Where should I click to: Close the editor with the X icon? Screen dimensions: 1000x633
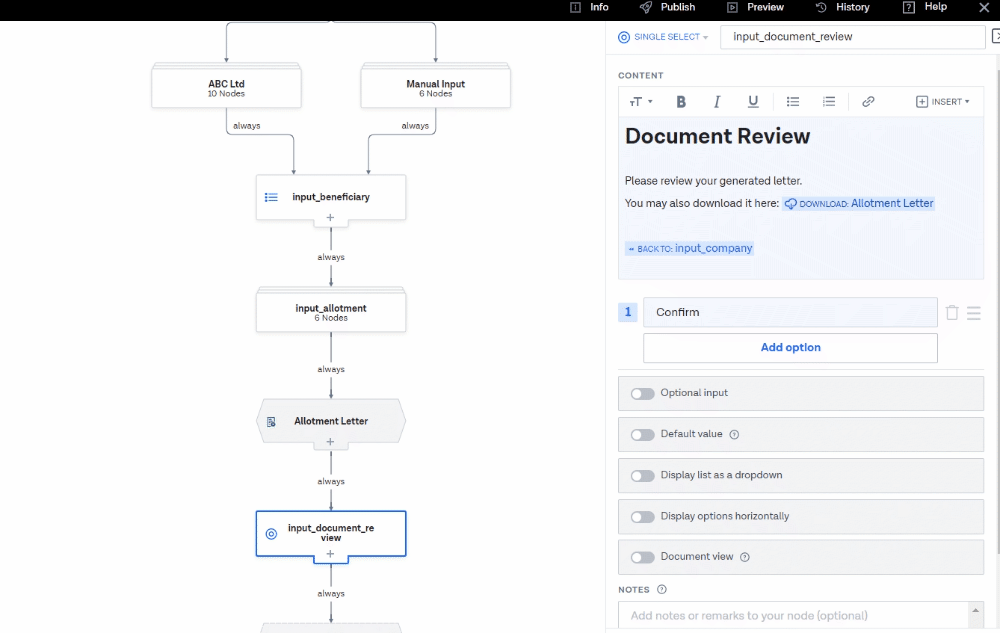pos(984,8)
